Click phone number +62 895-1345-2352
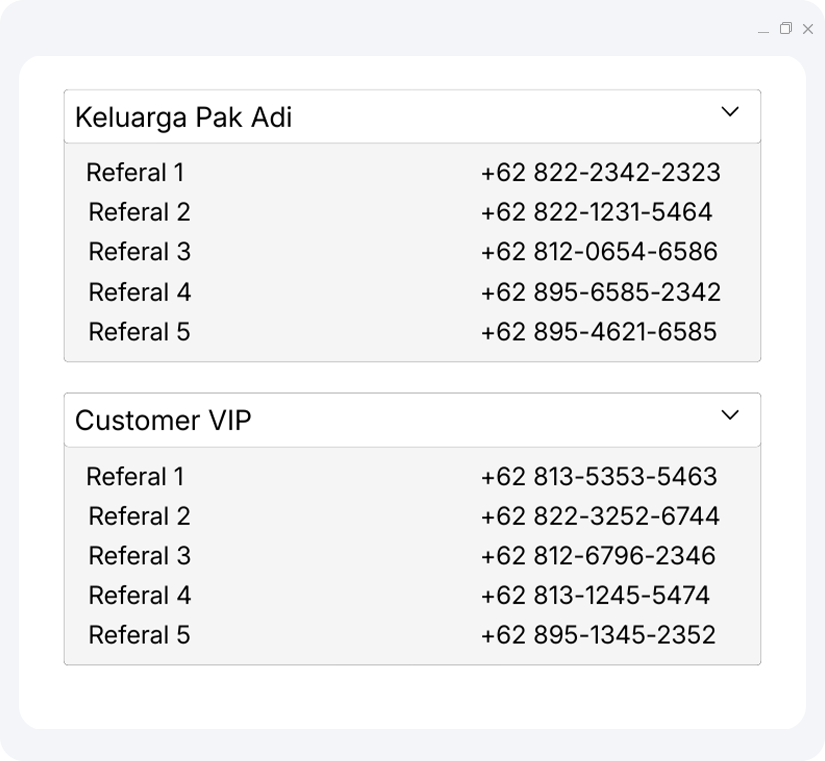The image size is (825, 761). coord(597,635)
